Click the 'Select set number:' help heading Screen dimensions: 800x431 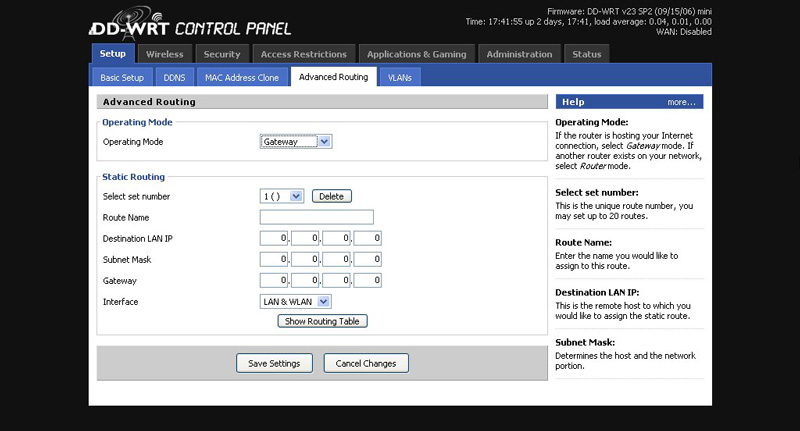(x=597, y=193)
